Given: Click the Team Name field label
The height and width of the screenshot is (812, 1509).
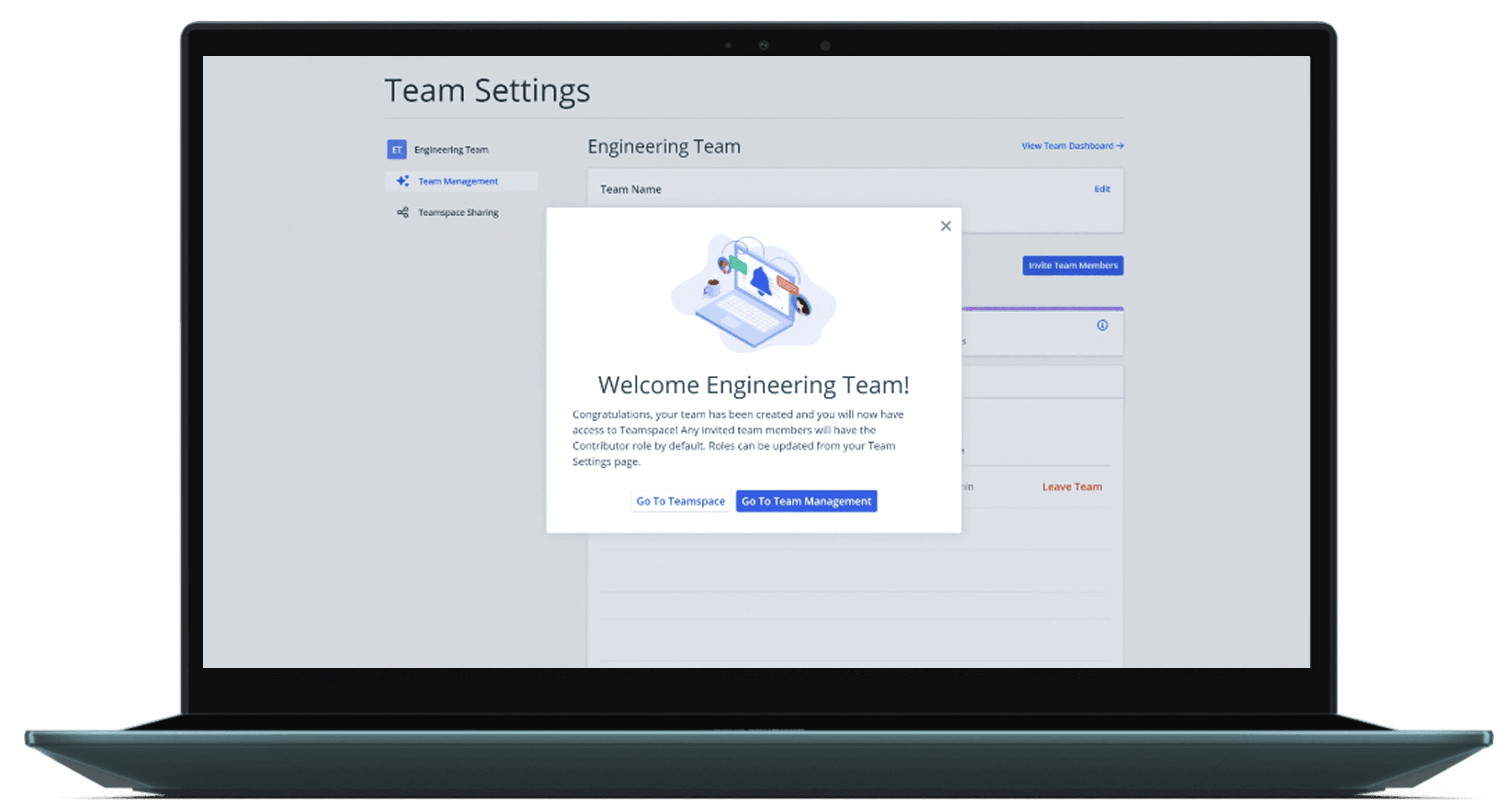Looking at the screenshot, I should (630, 190).
